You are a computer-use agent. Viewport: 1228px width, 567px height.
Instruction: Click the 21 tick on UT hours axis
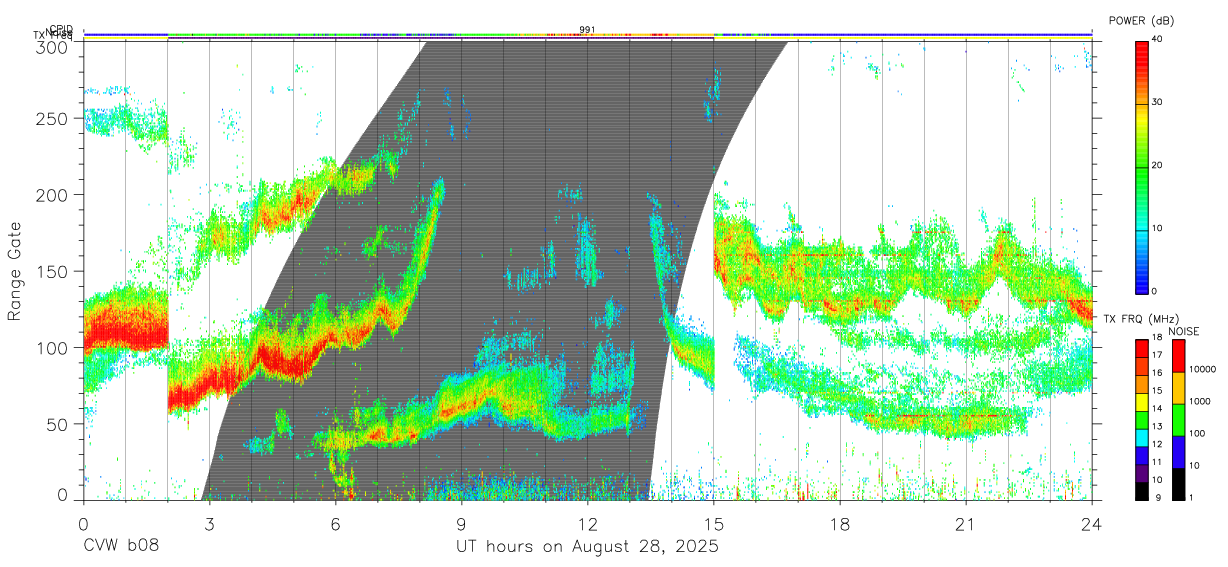click(966, 524)
